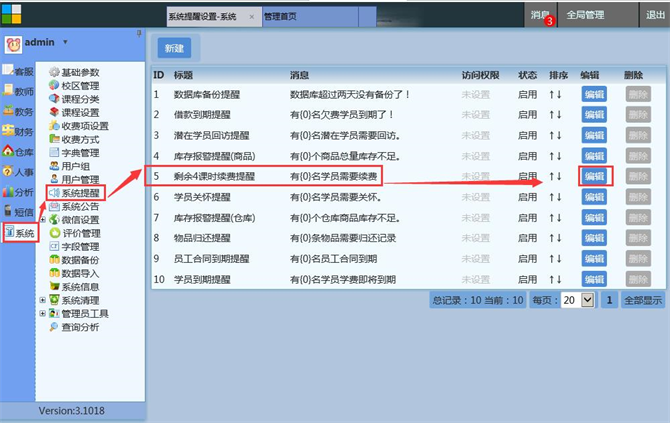This screenshot has height=423, width=670.
Task: Open 收费项设置 in sidebar
Action: pos(79,126)
